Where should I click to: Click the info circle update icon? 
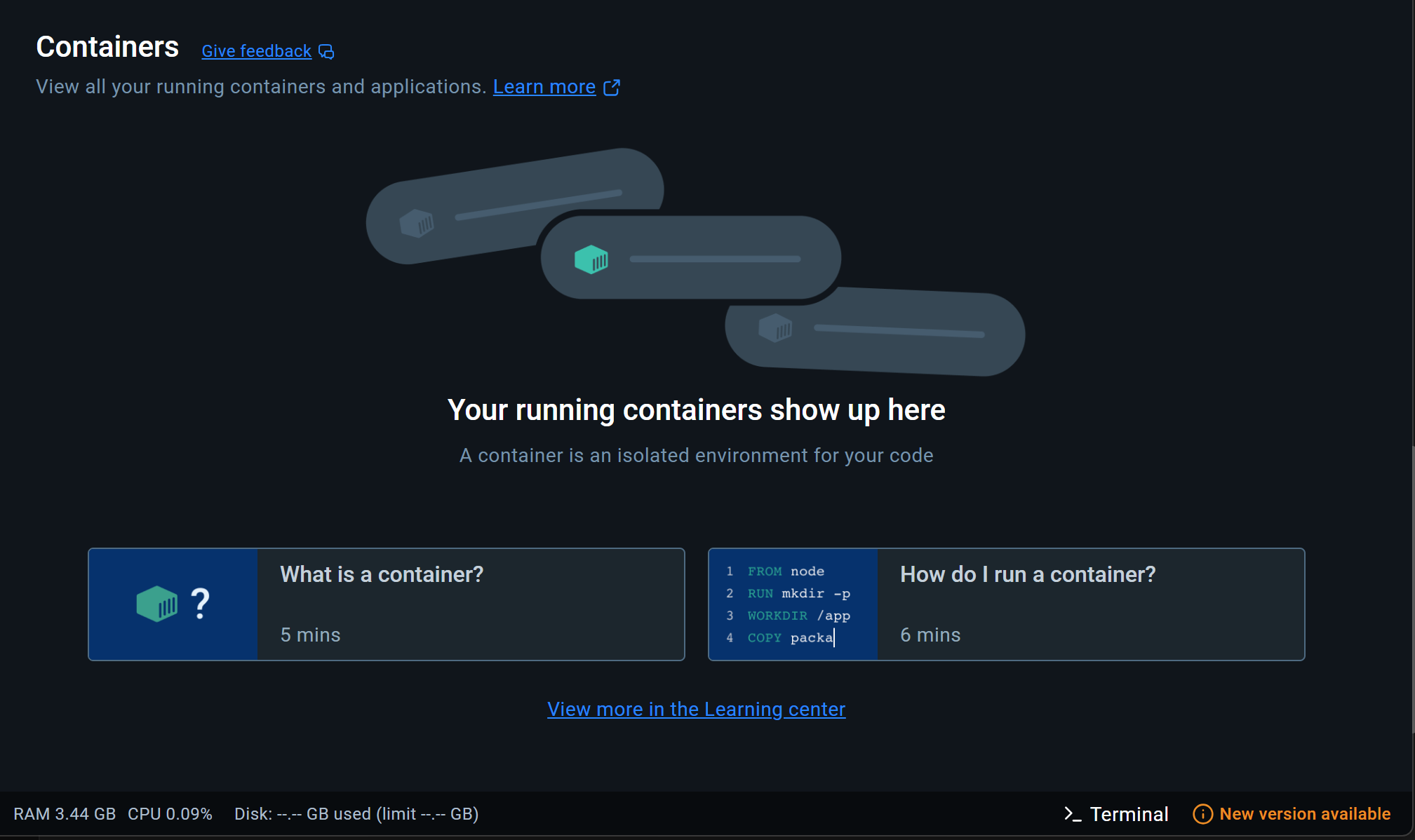pyautogui.click(x=1202, y=814)
